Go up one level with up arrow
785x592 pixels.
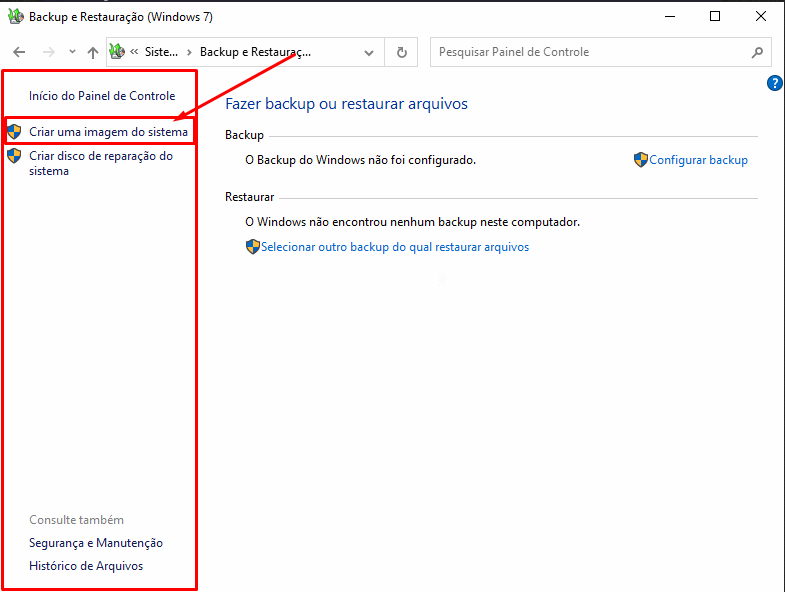93,52
